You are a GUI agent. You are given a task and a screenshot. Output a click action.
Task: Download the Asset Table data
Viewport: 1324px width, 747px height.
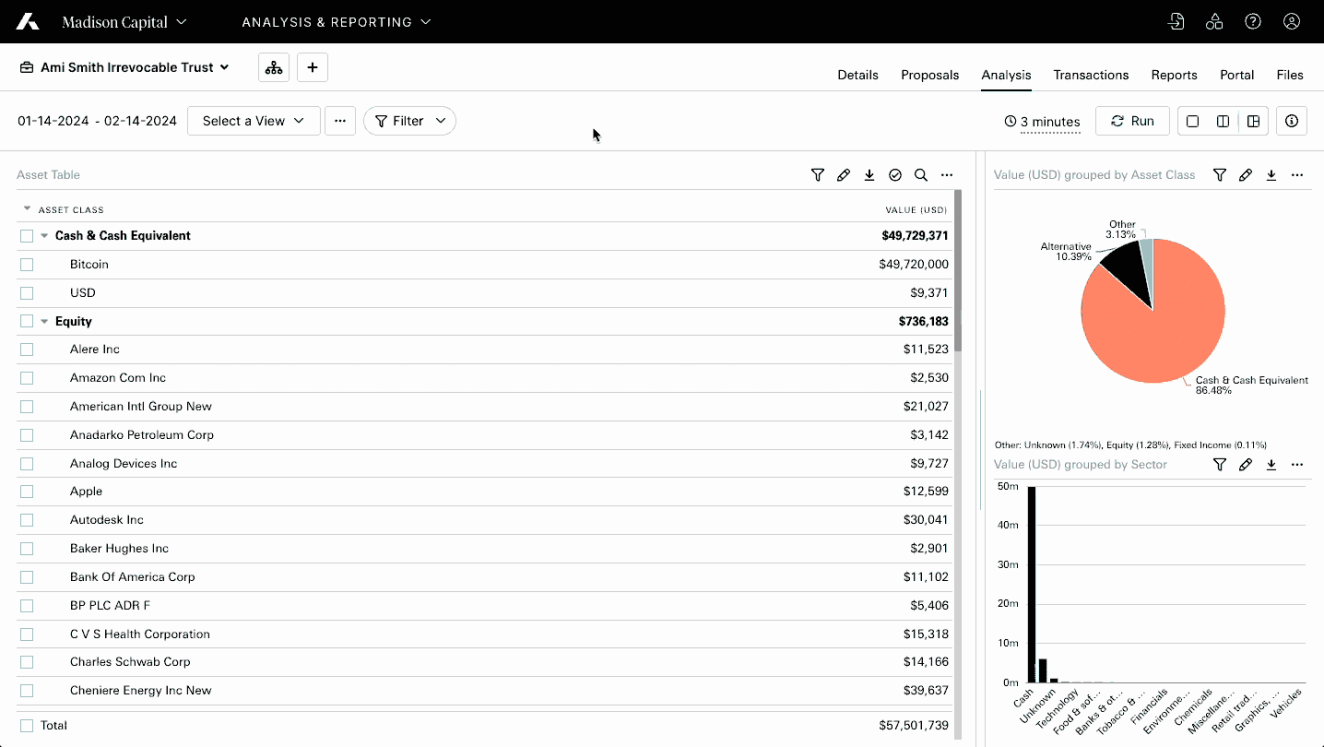[x=869, y=175]
